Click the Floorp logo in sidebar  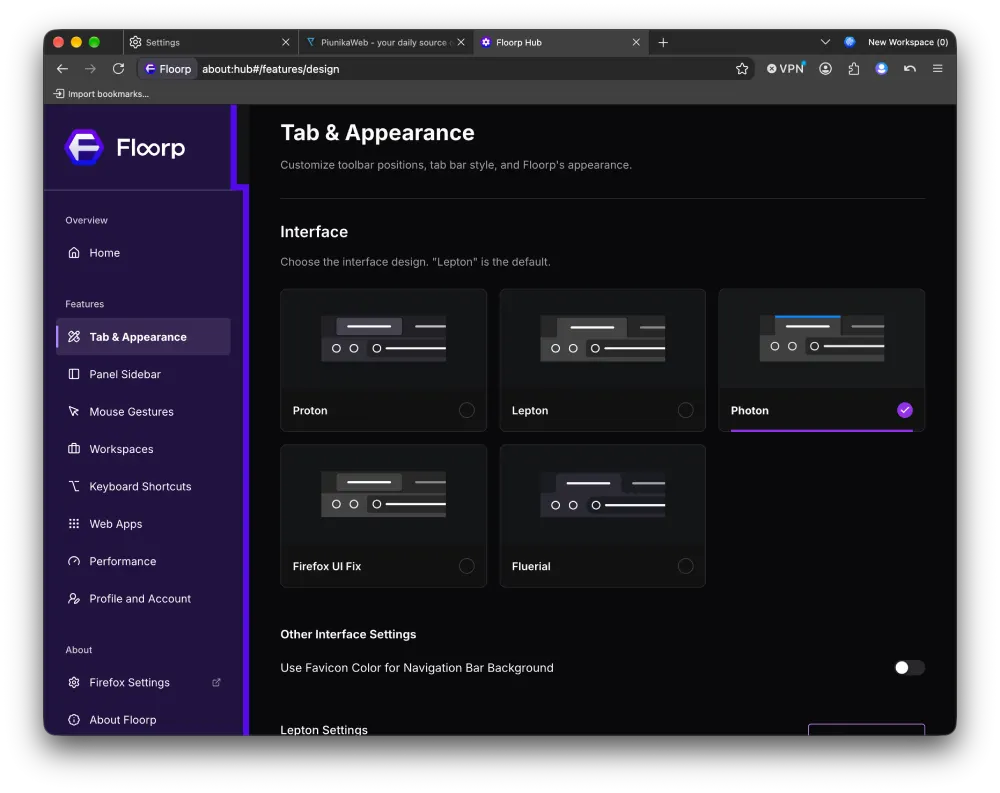pyautogui.click(x=125, y=147)
